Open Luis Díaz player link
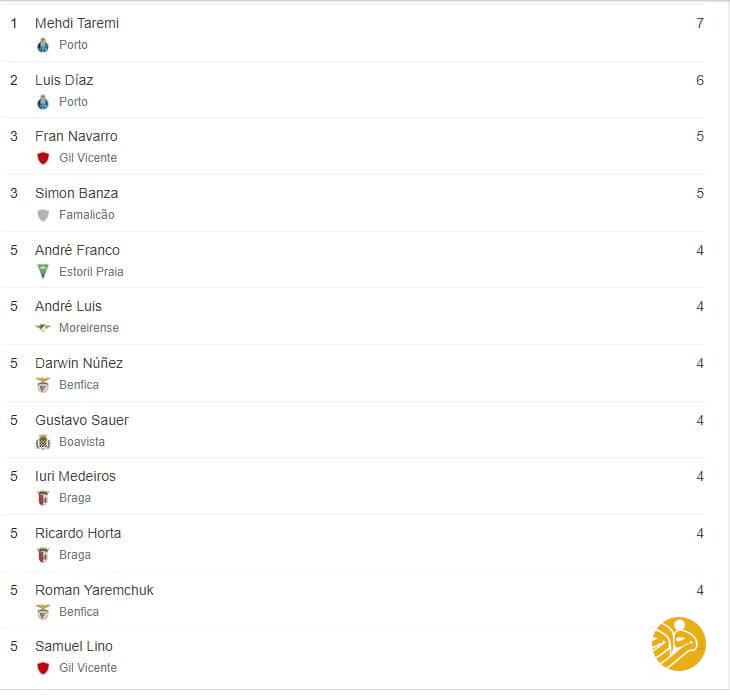This screenshot has height=696, width=730. pyautogui.click(x=64, y=80)
